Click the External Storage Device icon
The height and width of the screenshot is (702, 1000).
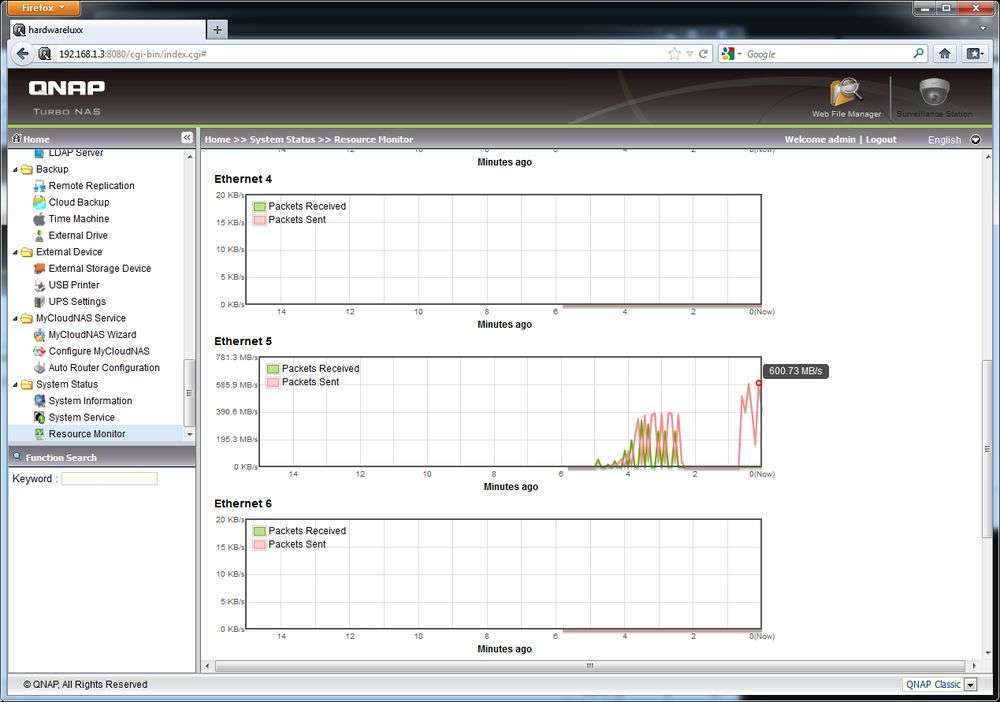[x=40, y=269]
